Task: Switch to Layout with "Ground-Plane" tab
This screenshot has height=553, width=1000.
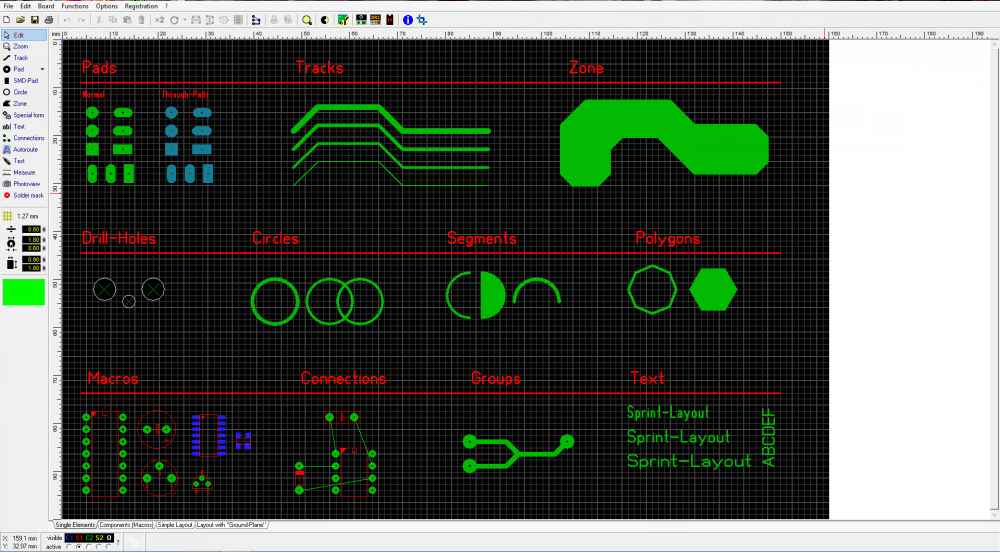Action: tap(231, 525)
